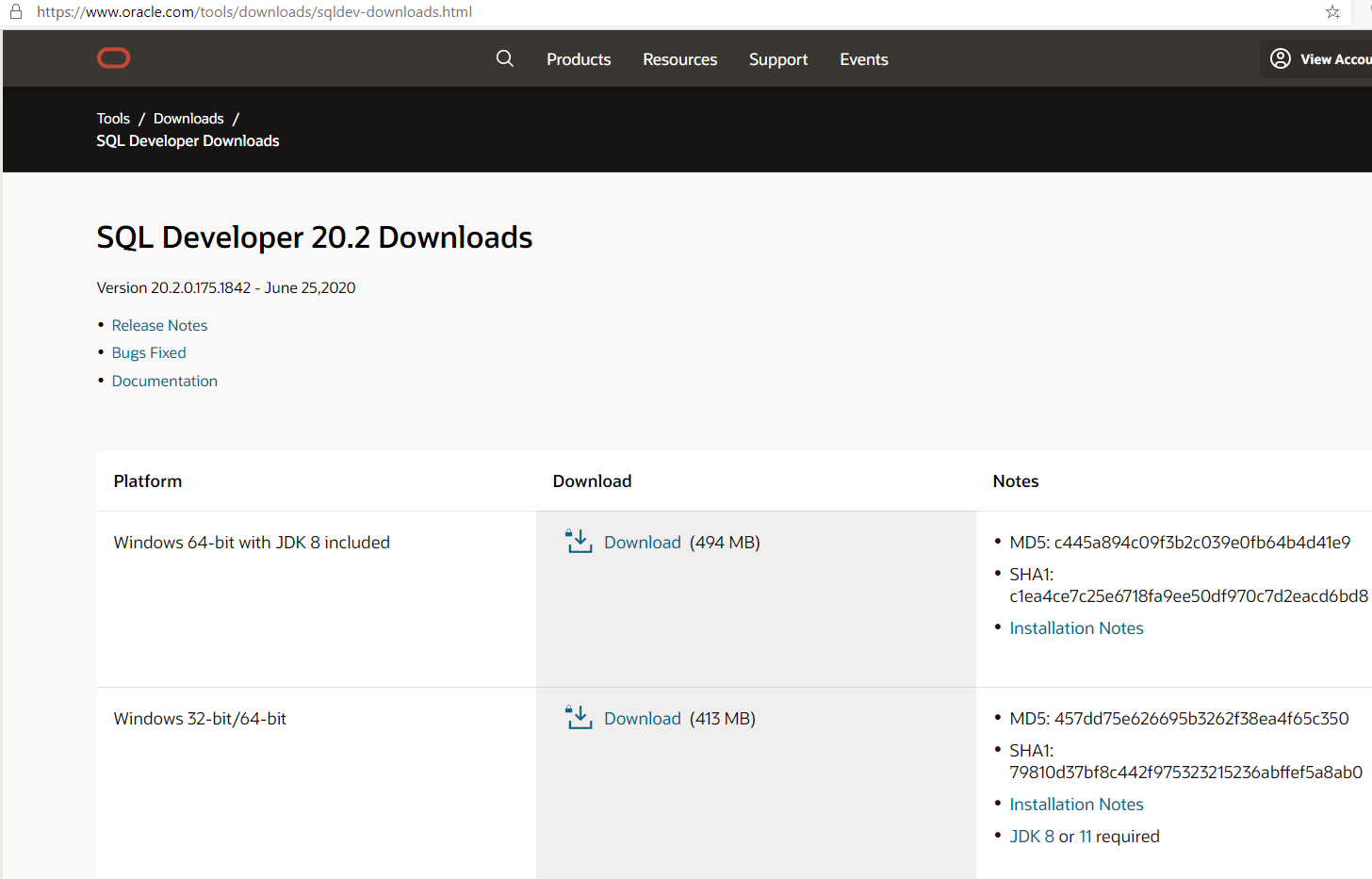Click the bookmark star icon in address bar
Screen dimensions: 1372x879
point(1332,12)
